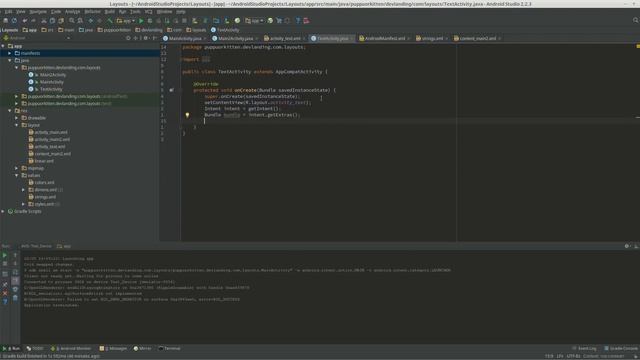This screenshot has width=640, height=360.
Task: Click the scroll-from-source target icon in Project panel
Action: (x=128, y=38)
